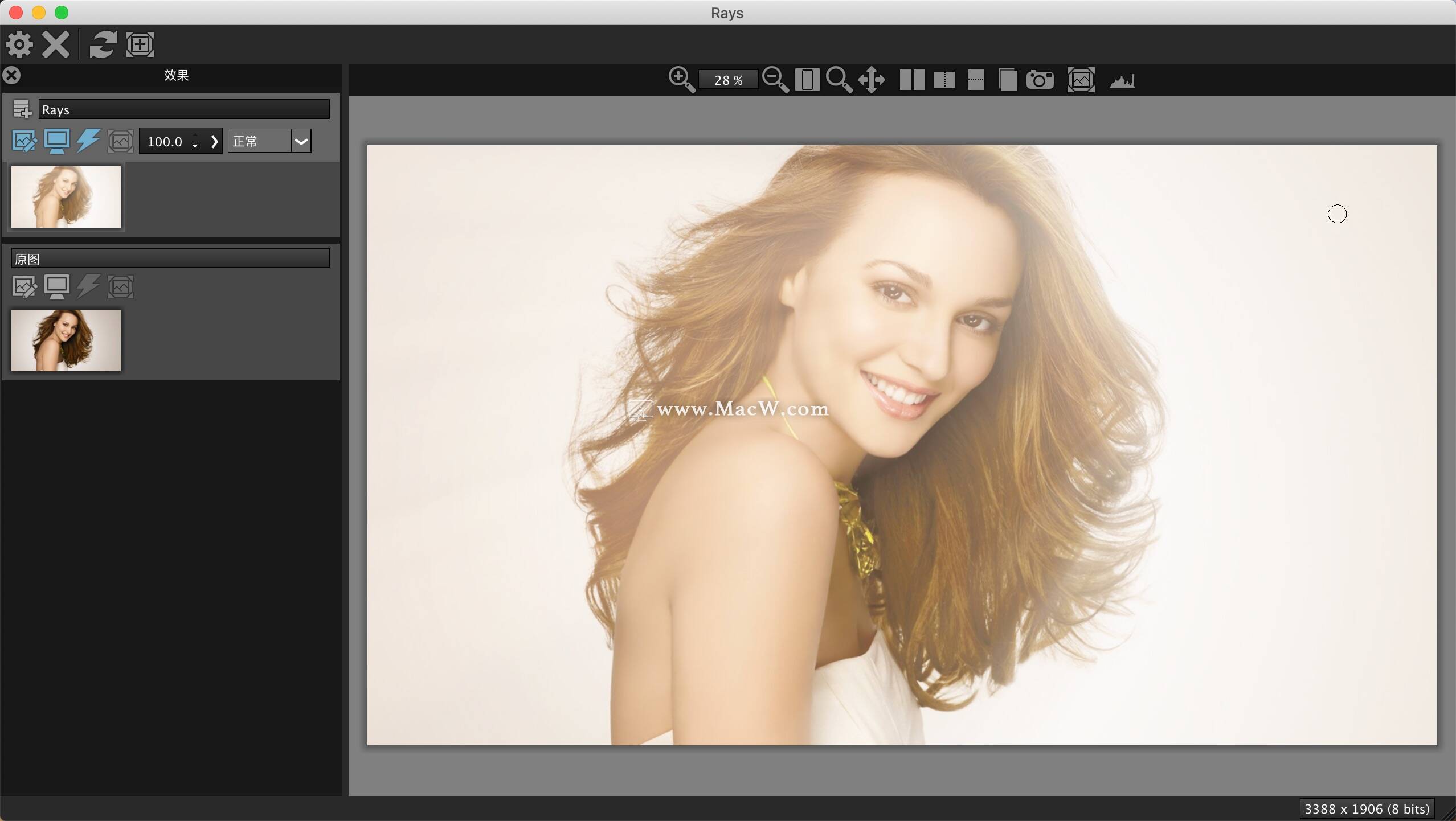Screen dimensions: 1456x821
Task: Click the reset refresh arrows icon
Action: (103, 44)
